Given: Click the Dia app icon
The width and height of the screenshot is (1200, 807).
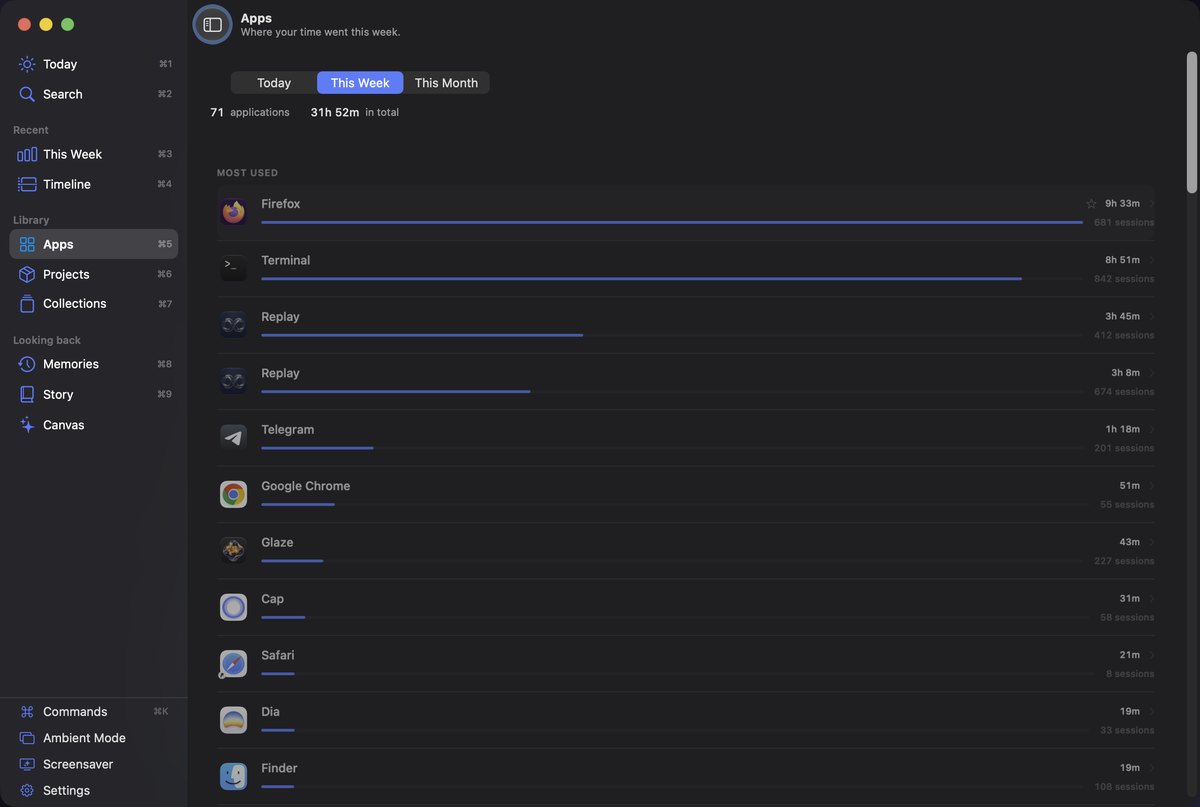Looking at the screenshot, I should [233, 720].
